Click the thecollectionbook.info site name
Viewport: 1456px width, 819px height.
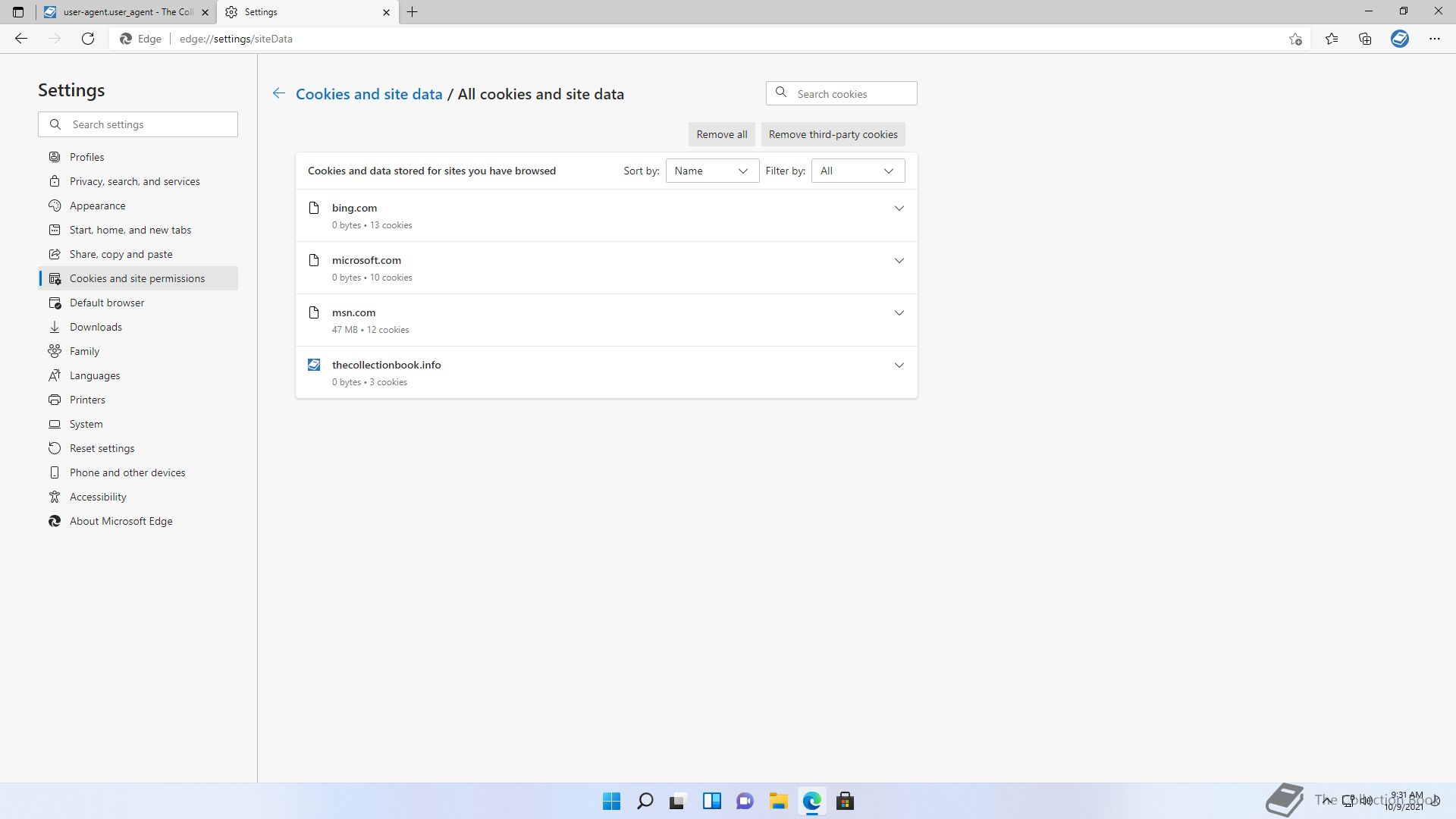386,365
